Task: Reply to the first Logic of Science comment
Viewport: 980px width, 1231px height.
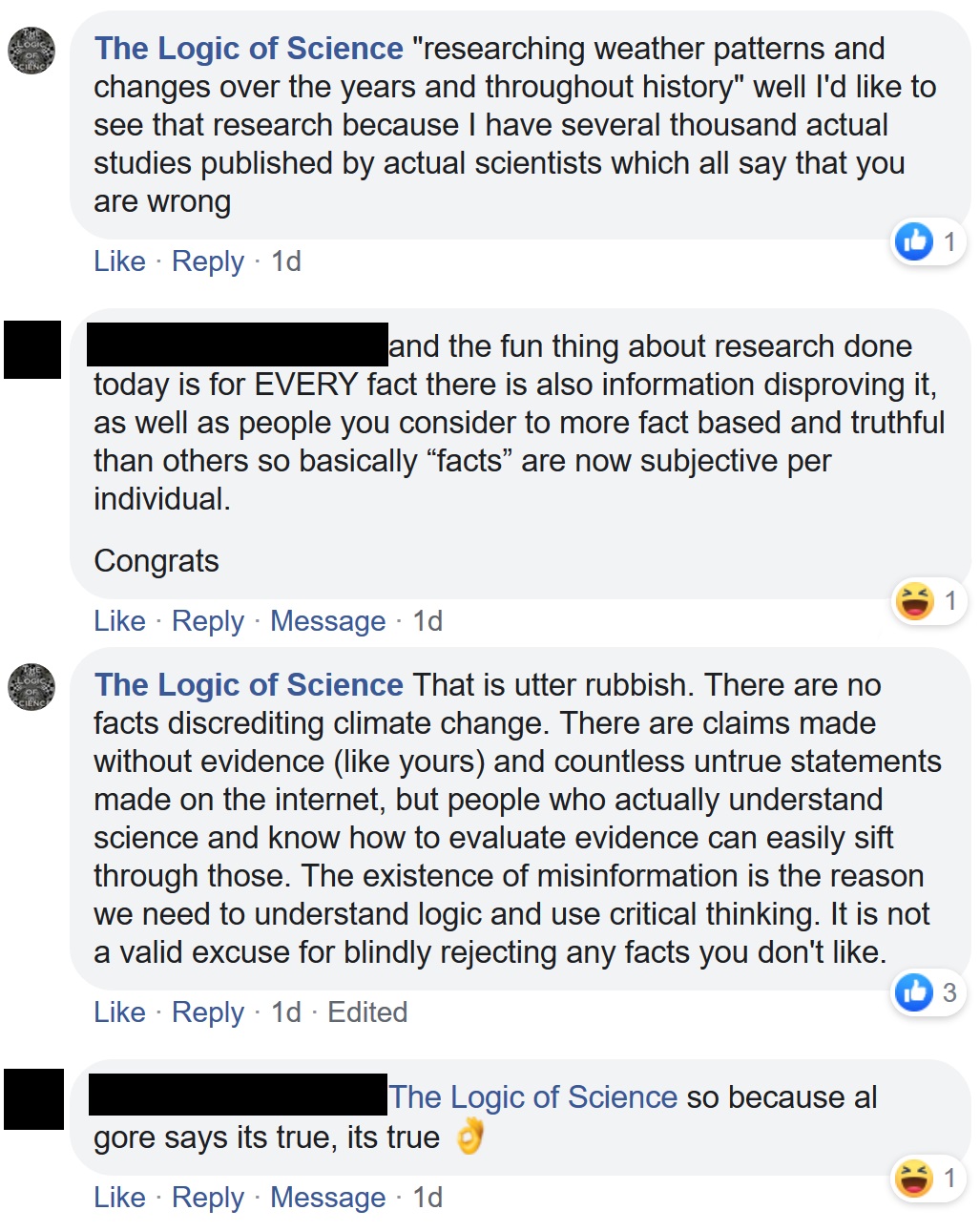Action: click(207, 261)
